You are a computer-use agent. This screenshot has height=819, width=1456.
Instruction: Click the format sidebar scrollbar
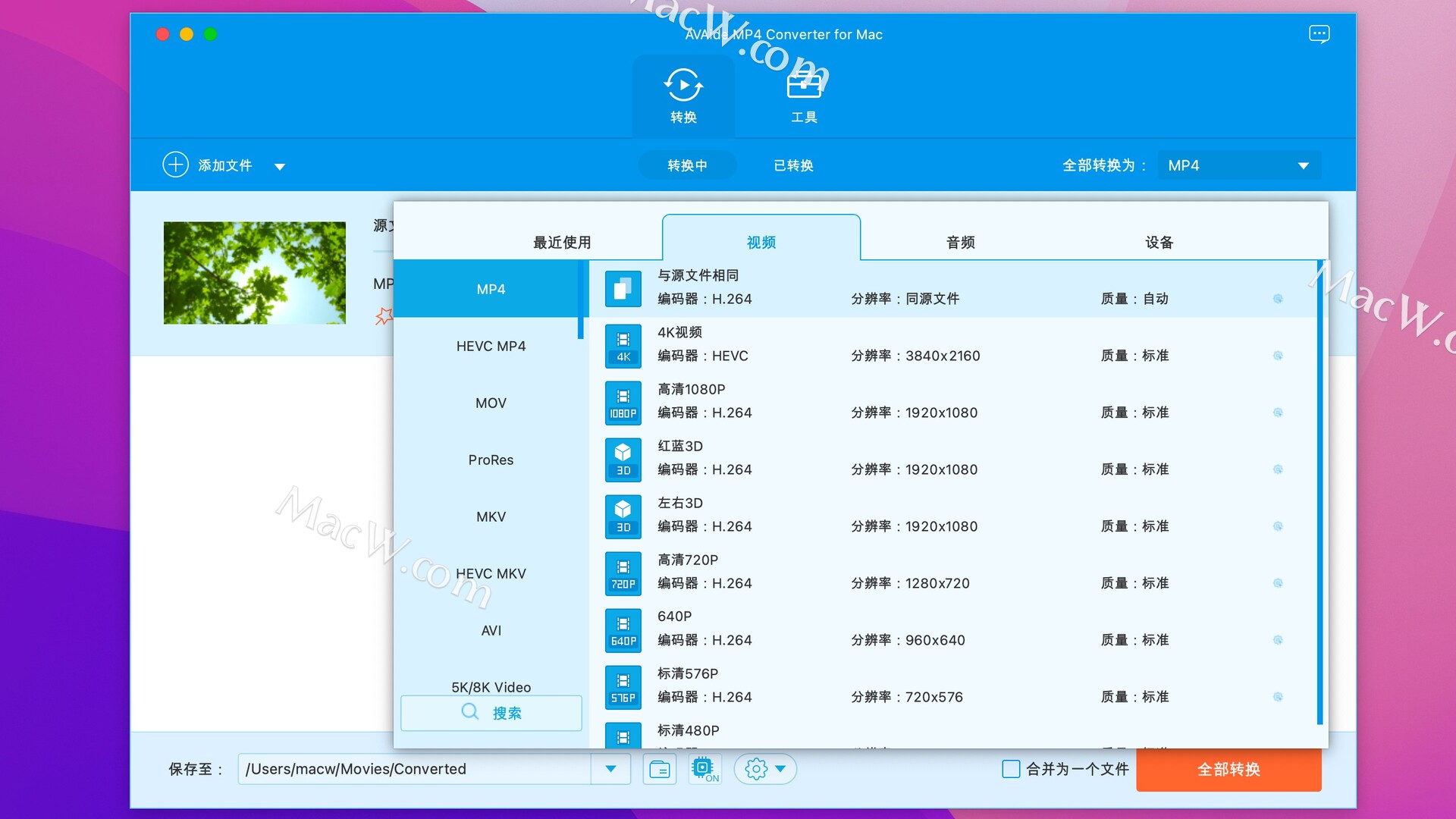pos(580,300)
